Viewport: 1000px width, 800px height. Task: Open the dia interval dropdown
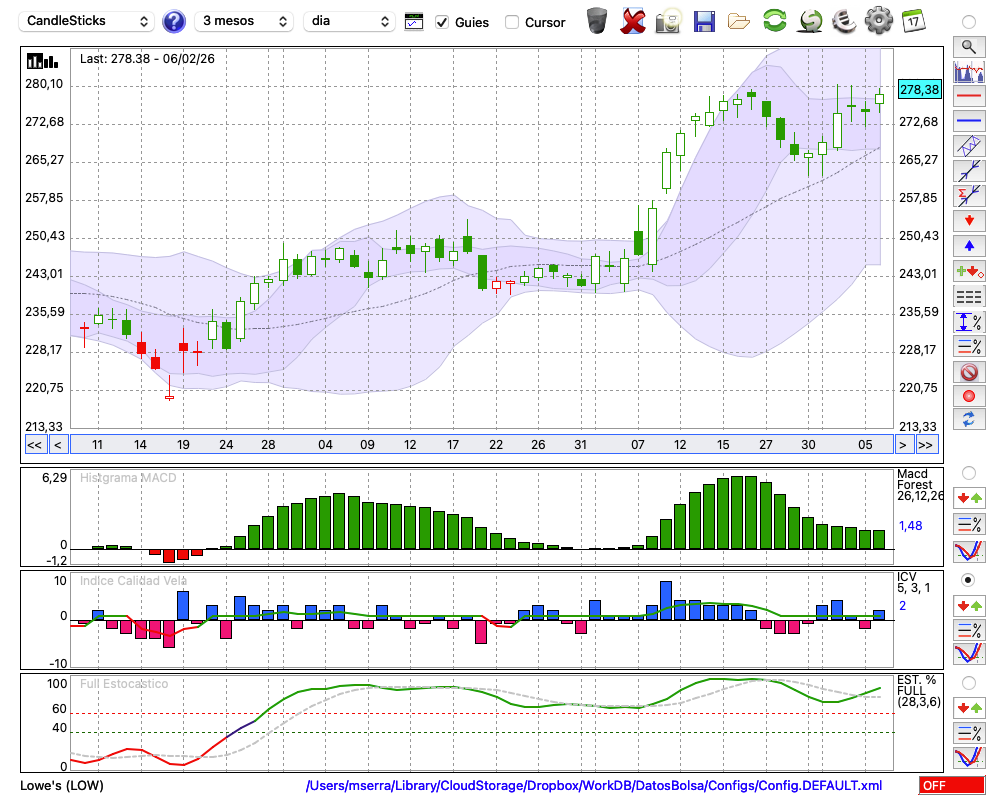tap(349, 21)
